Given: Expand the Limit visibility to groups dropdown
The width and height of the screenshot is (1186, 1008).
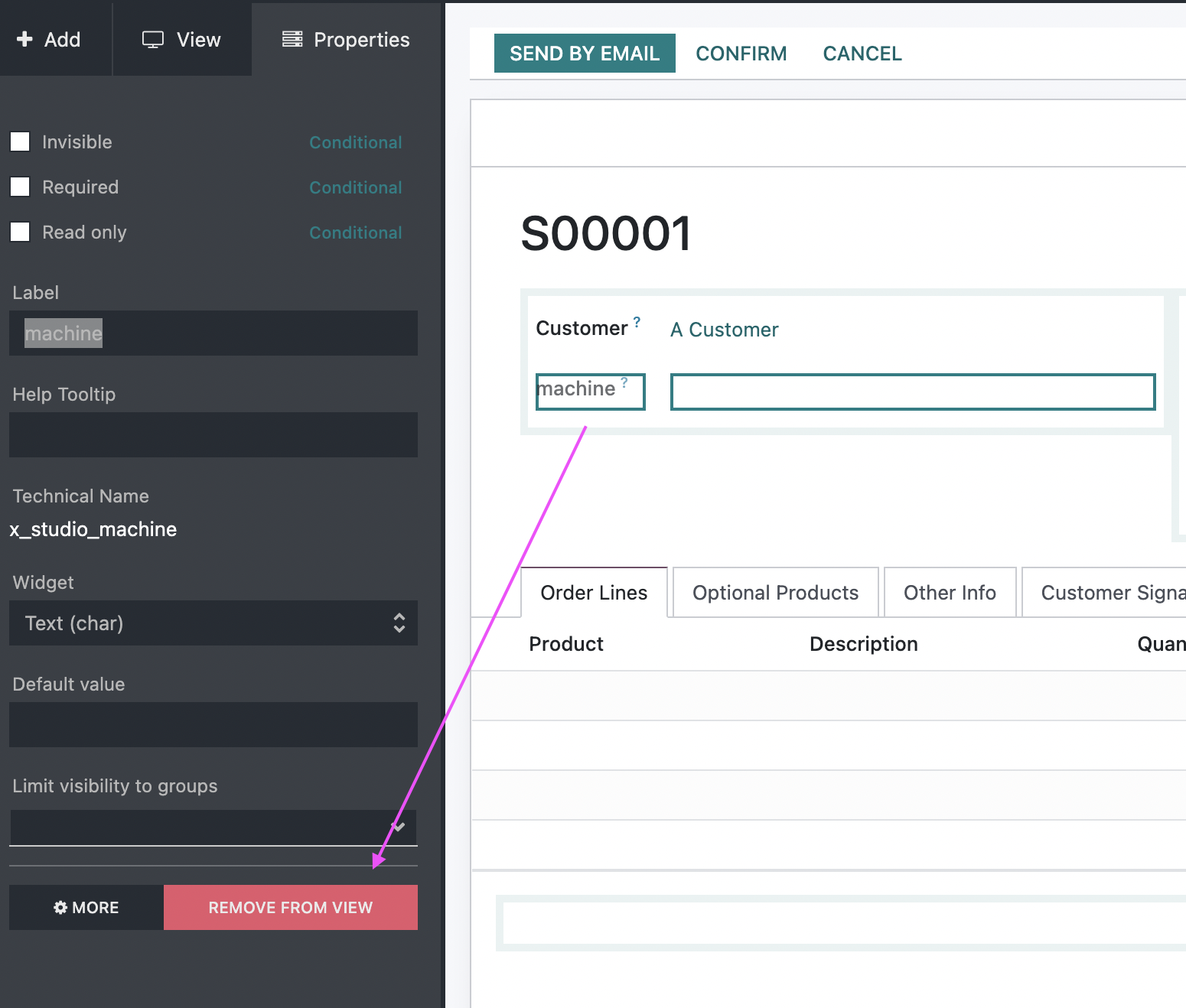Looking at the screenshot, I should (x=213, y=828).
